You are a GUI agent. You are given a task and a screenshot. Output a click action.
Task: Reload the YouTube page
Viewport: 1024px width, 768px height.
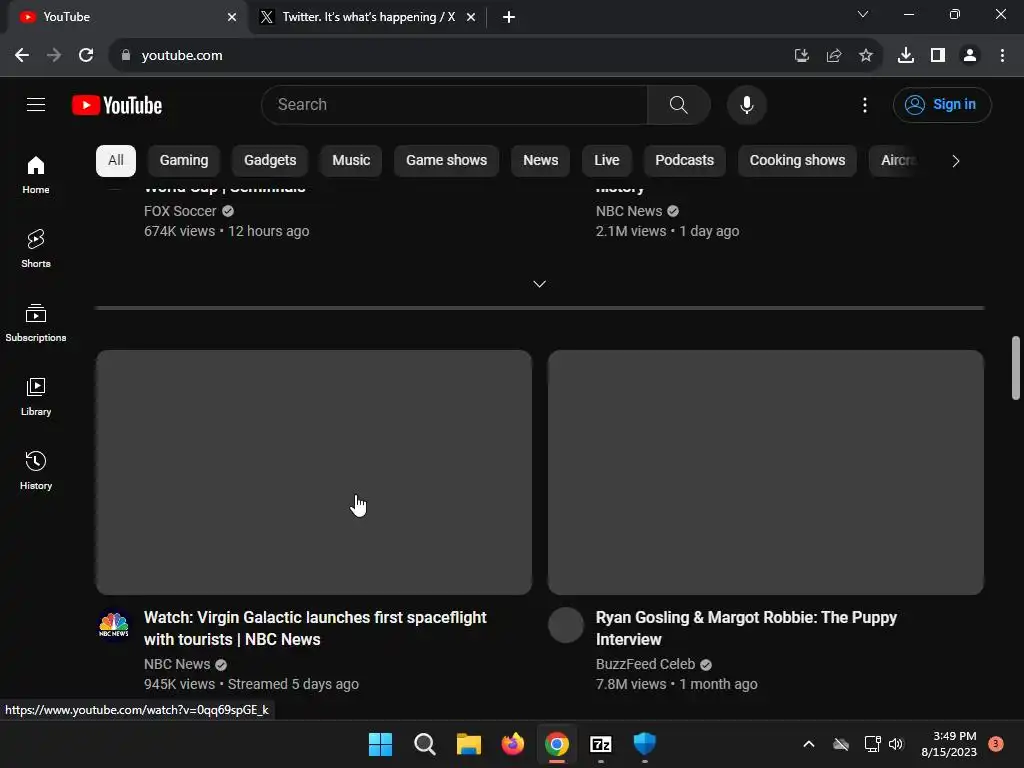(x=86, y=56)
